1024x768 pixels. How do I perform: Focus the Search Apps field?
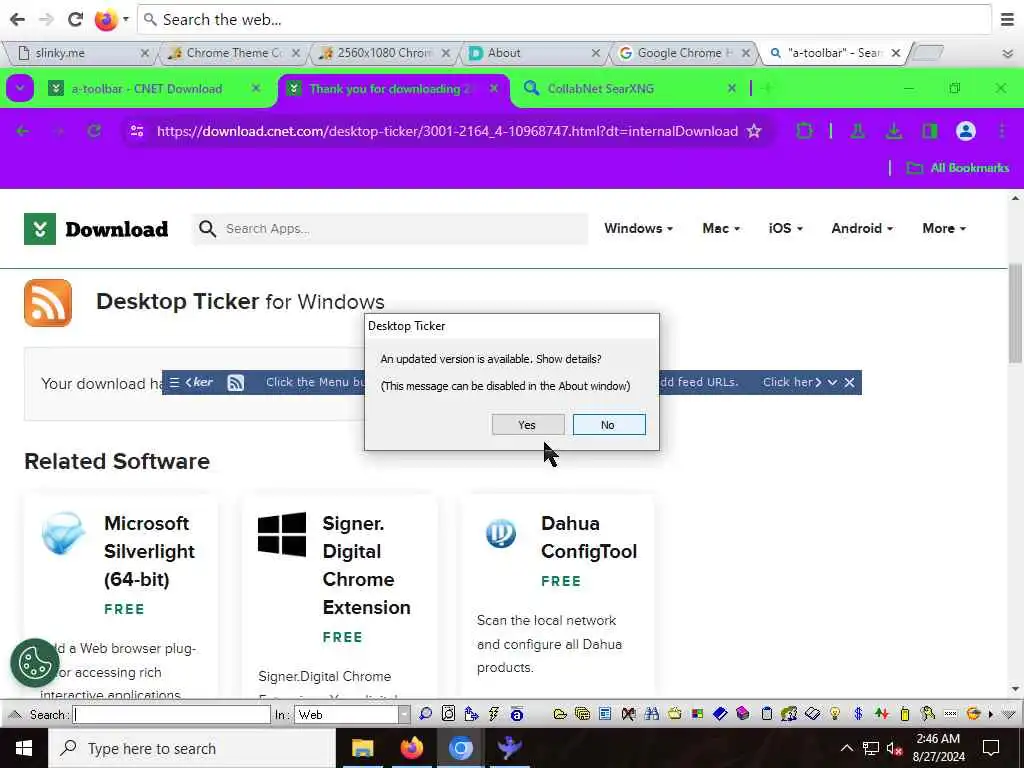(x=390, y=229)
